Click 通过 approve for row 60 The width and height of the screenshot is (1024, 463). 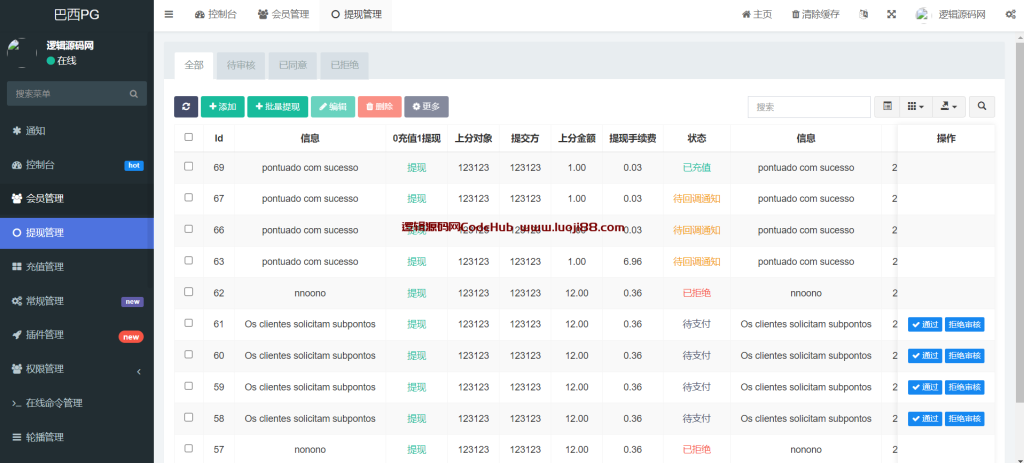point(925,356)
